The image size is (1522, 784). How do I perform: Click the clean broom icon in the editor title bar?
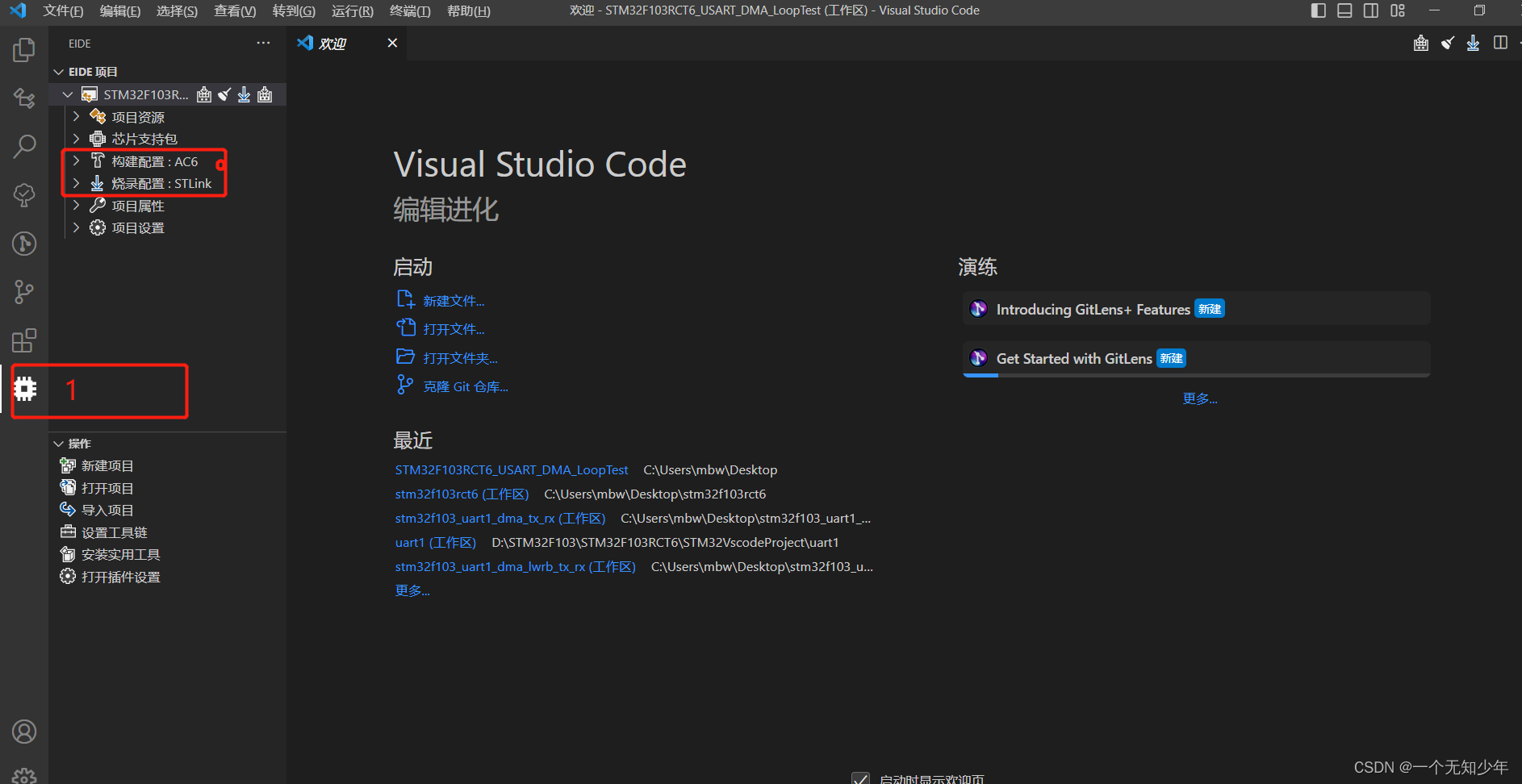point(1448,43)
